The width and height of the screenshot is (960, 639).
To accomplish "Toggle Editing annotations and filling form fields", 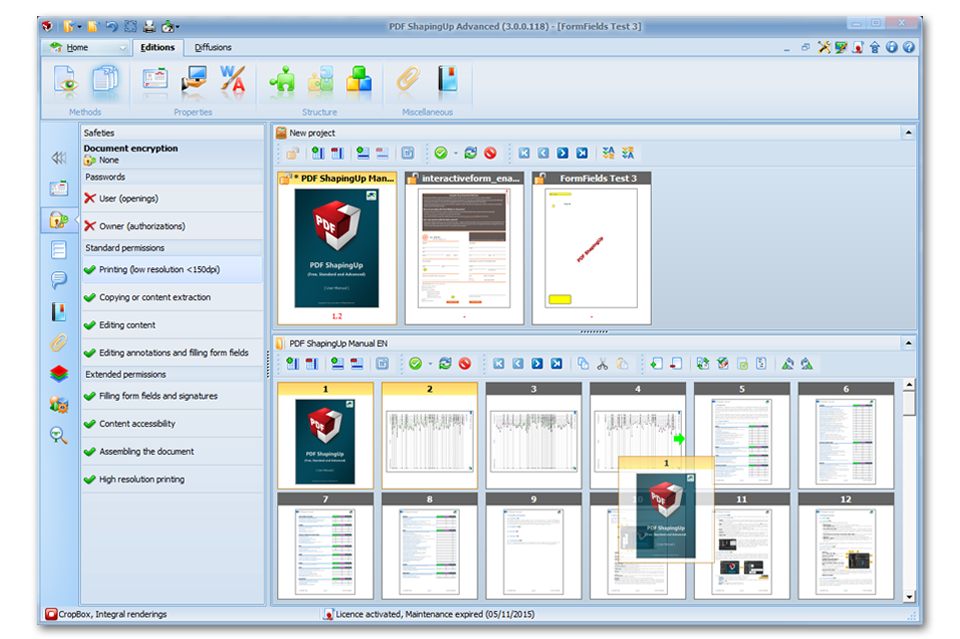I will [171, 353].
